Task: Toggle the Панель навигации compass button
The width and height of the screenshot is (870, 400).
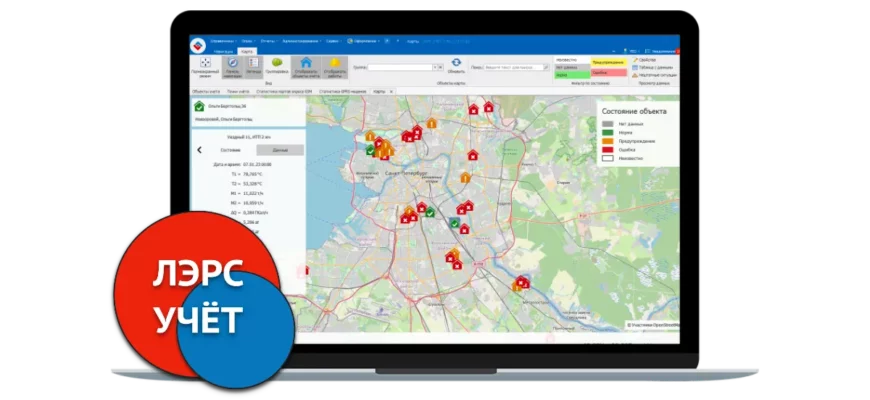Action: pos(232,67)
